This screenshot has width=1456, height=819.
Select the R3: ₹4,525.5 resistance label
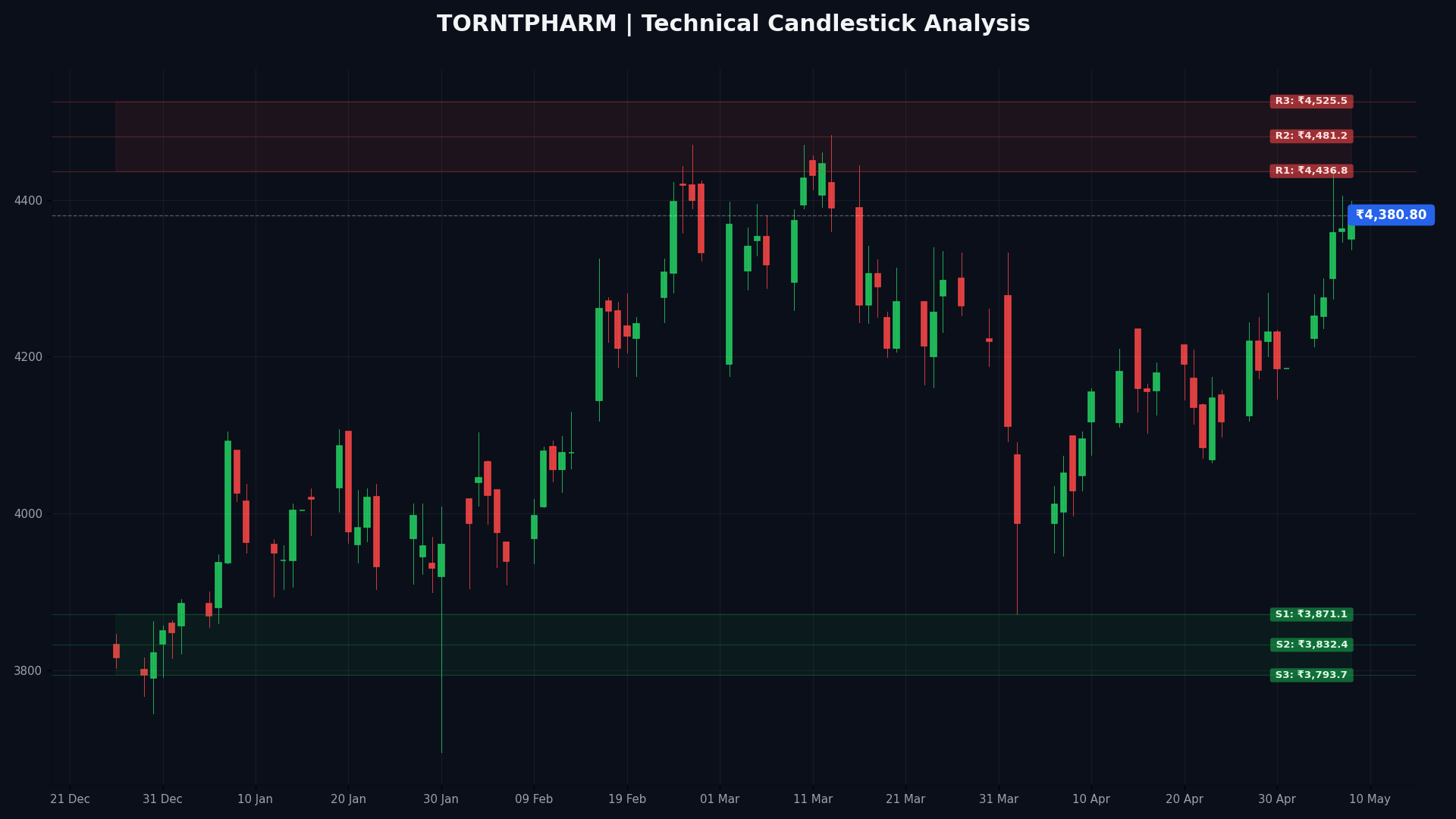tap(1311, 102)
